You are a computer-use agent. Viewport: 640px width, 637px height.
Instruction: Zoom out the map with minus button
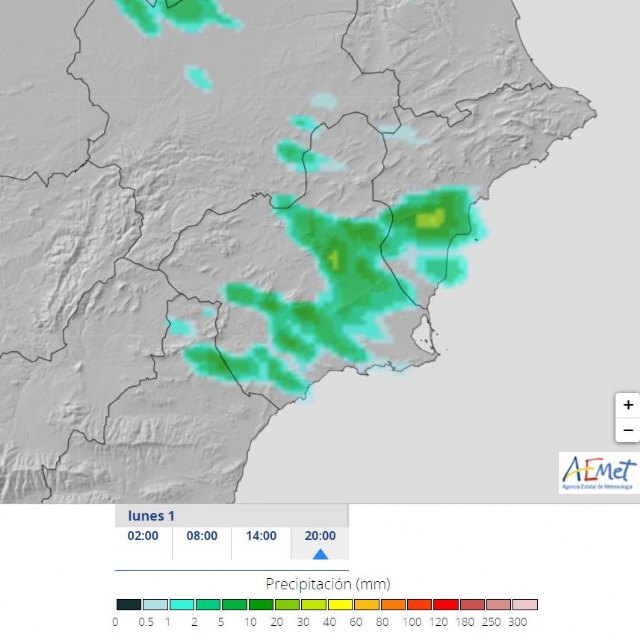(x=627, y=430)
